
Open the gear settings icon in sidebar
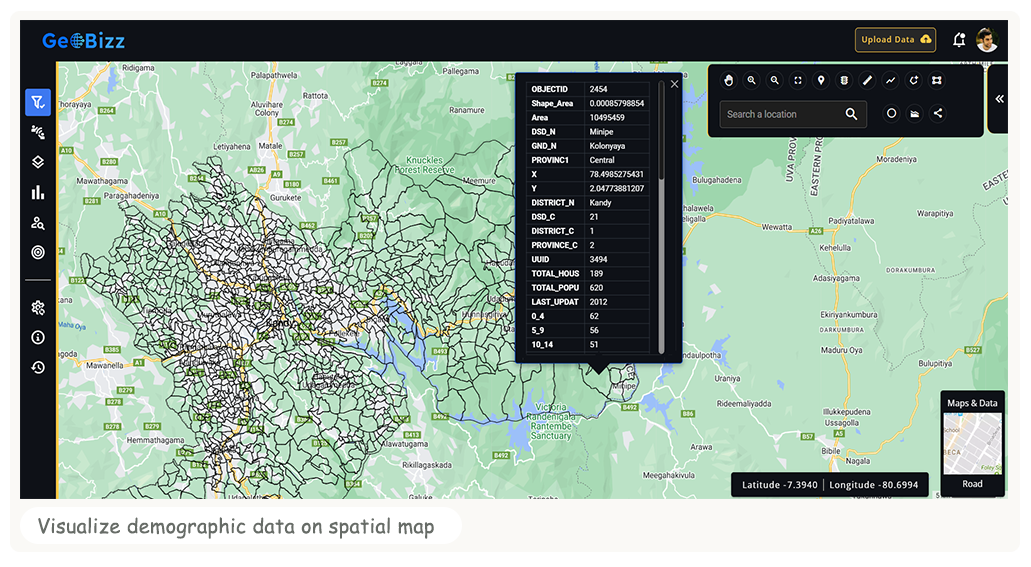click(x=38, y=308)
